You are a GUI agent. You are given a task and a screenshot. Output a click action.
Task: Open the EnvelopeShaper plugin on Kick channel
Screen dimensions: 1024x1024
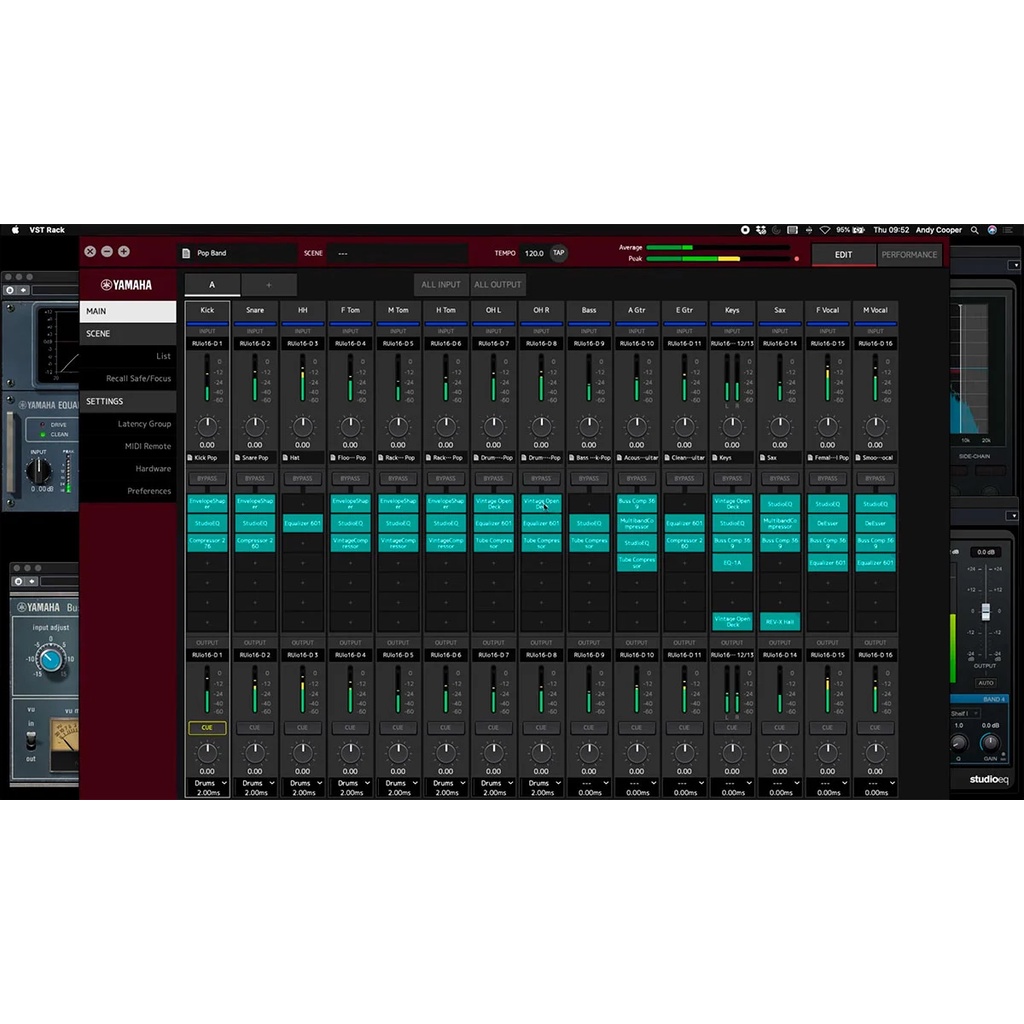[207, 504]
